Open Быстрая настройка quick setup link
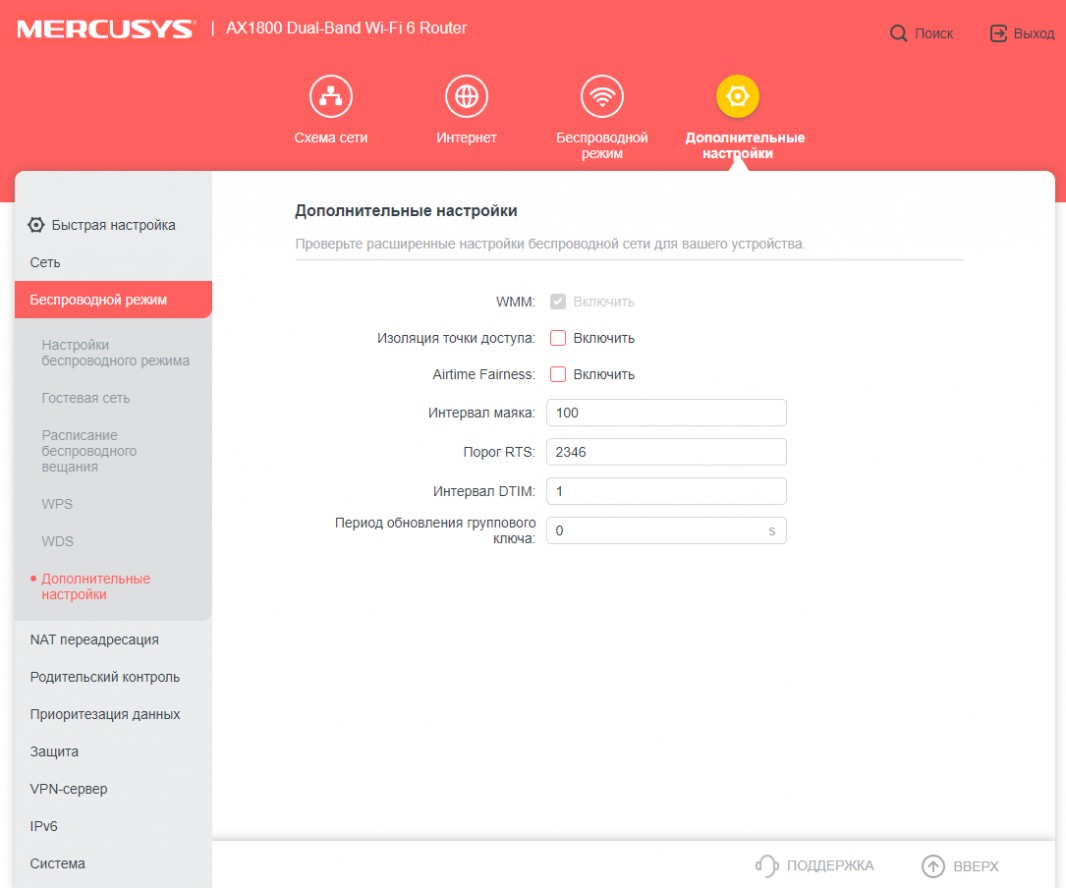 [x=112, y=225]
